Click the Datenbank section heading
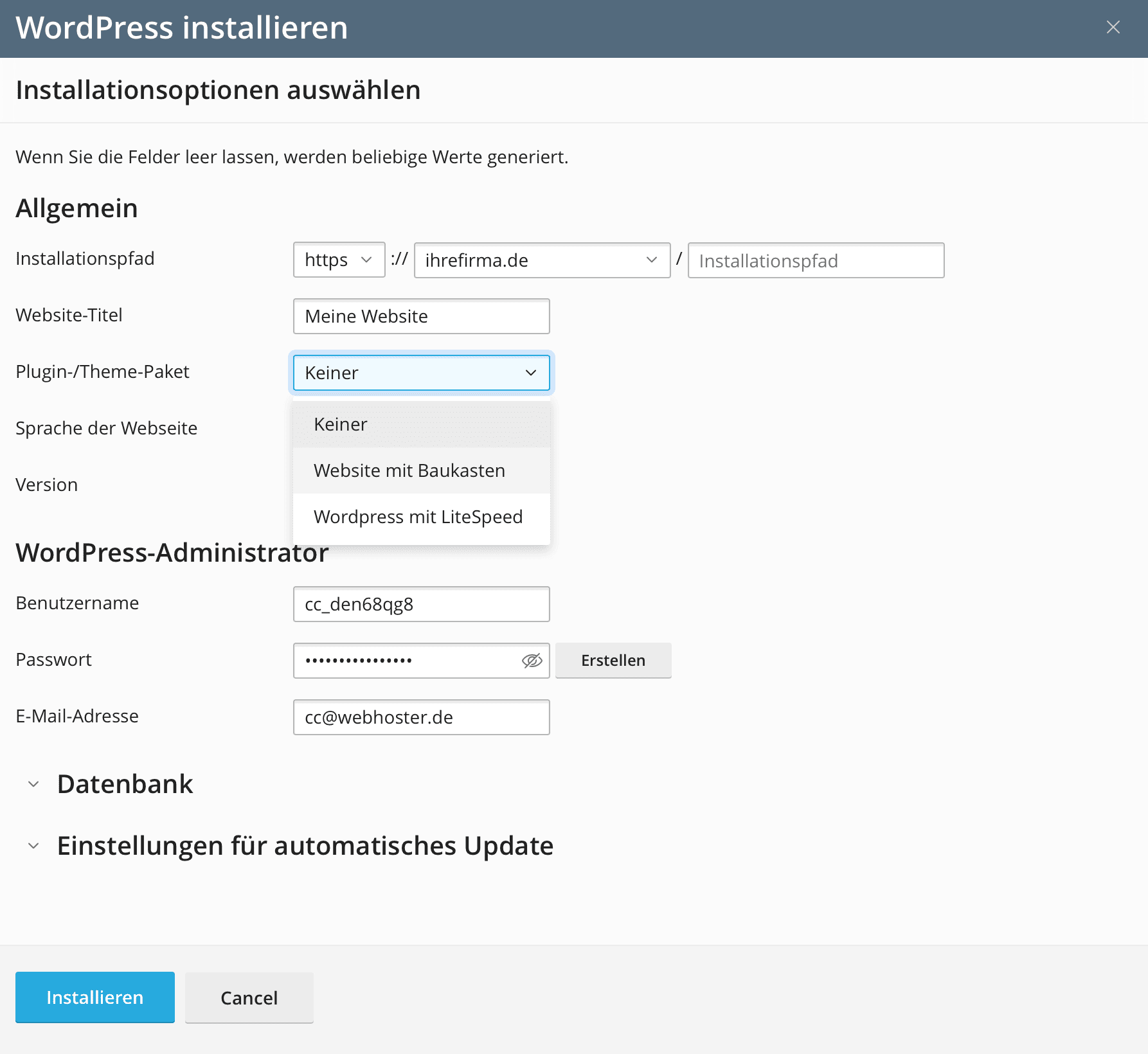Screen dimensions: 1148x1054 coord(125,784)
